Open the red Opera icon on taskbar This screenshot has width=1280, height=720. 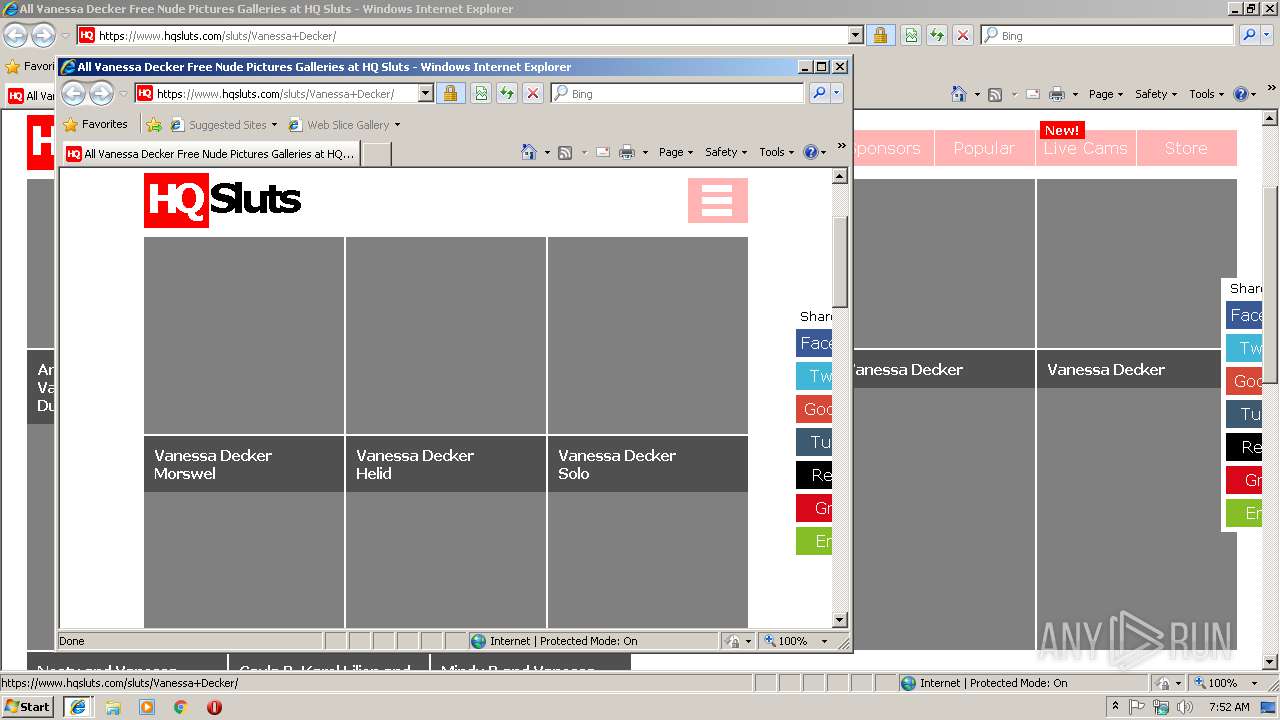214,707
